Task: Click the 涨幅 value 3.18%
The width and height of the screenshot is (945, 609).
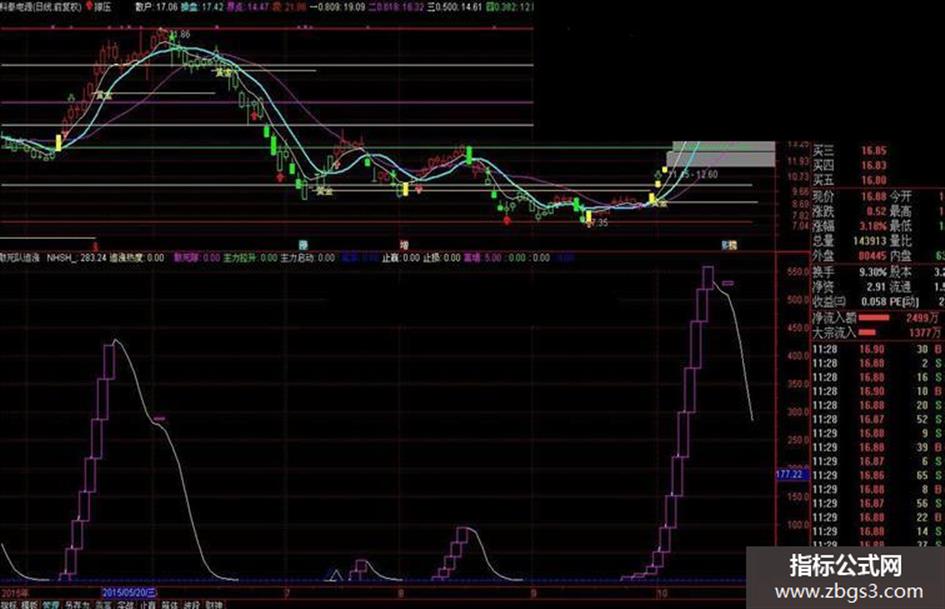Action: (873, 226)
